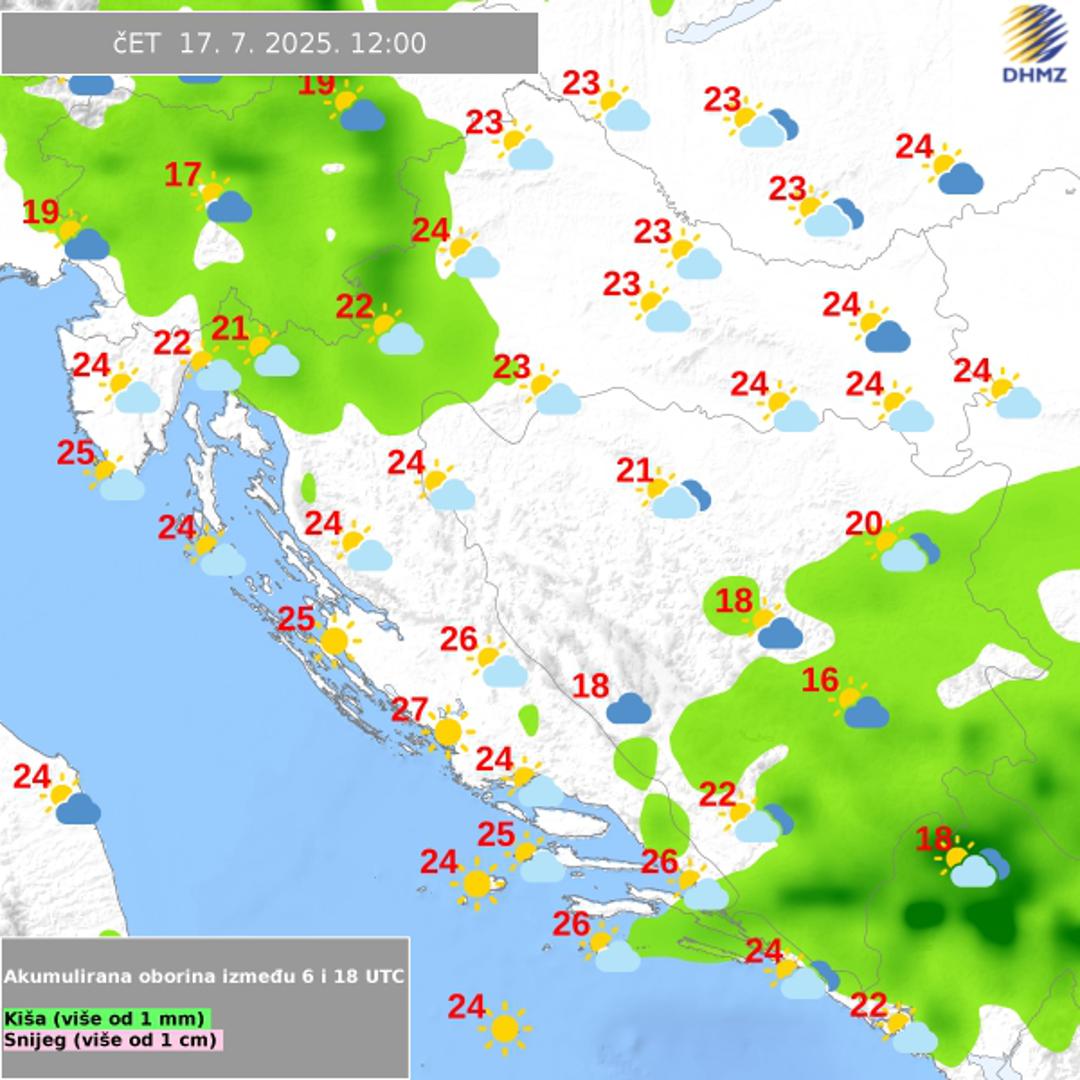The height and width of the screenshot is (1080, 1080).
Task: Select the full sun icon beside 25
Action: pos(334,639)
